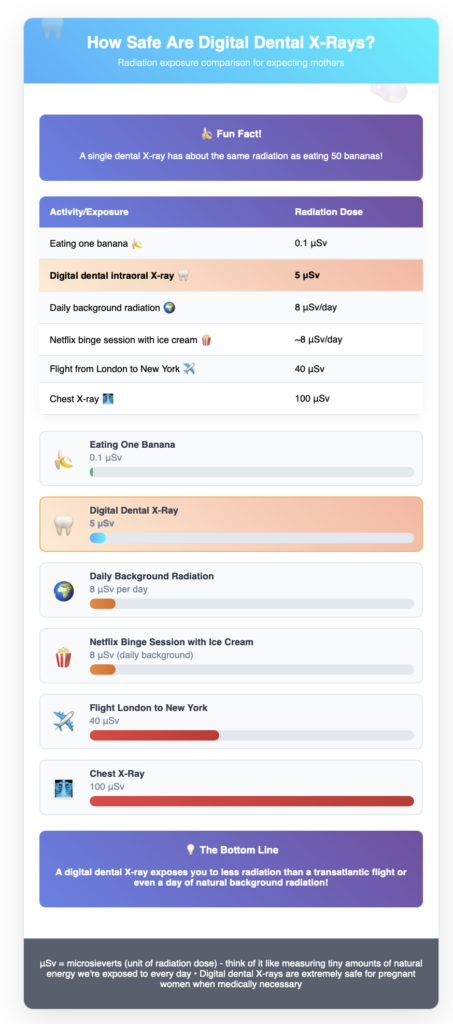Image resolution: width=453 pixels, height=1024 pixels.
Task: Click the microsieverts footer note
Action: point(231,974)
